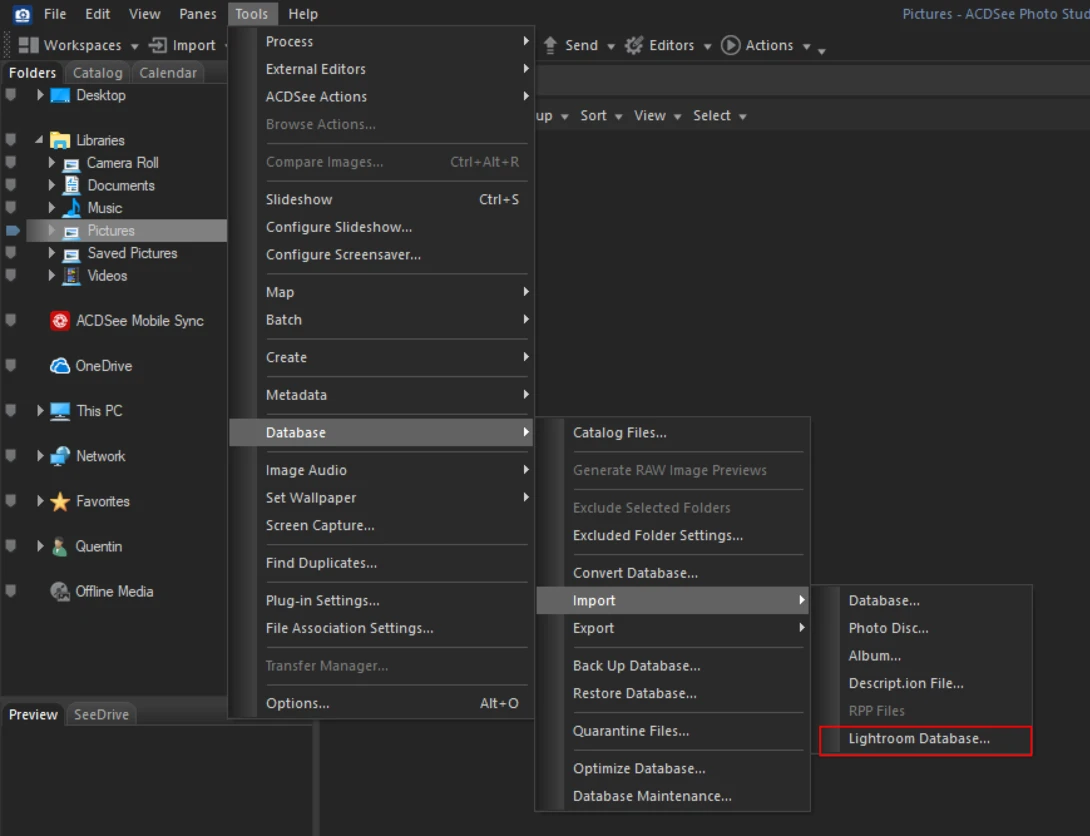Click the Editors gear icon

[x=633, y=45]
